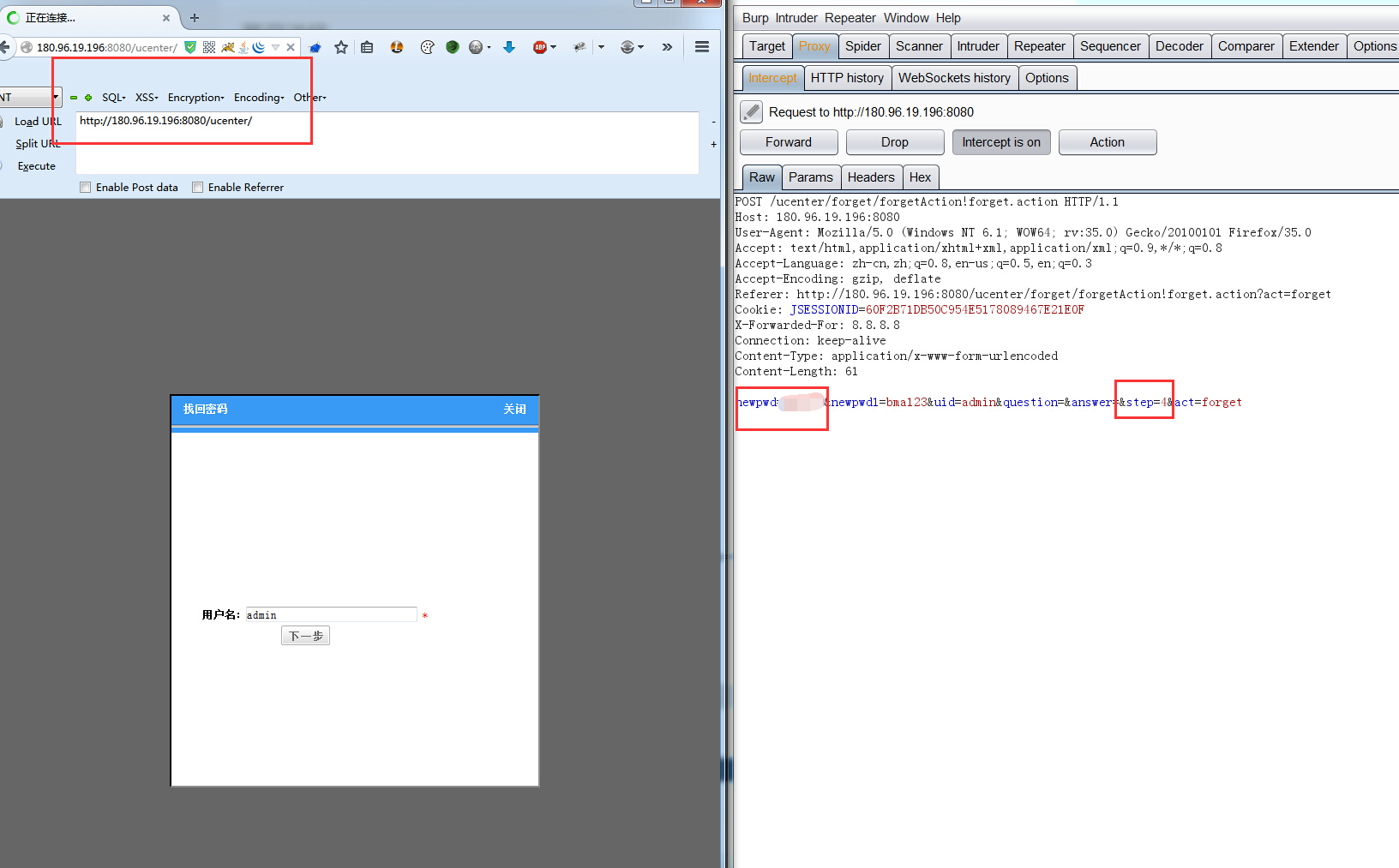1399x868 pixels.
Task: Click the HackBar green plus icon
Action: (x=88, y=98)
